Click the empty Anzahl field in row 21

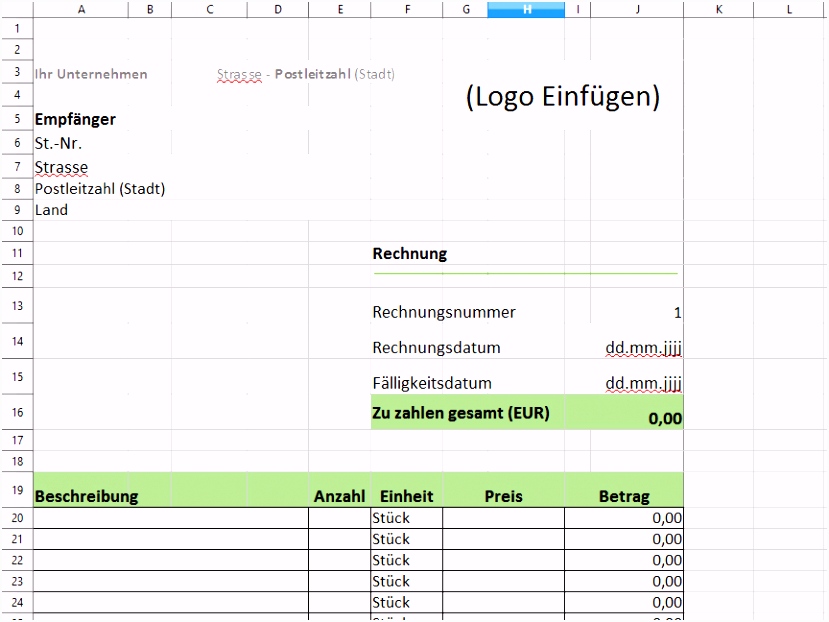(x=340, y=539)
